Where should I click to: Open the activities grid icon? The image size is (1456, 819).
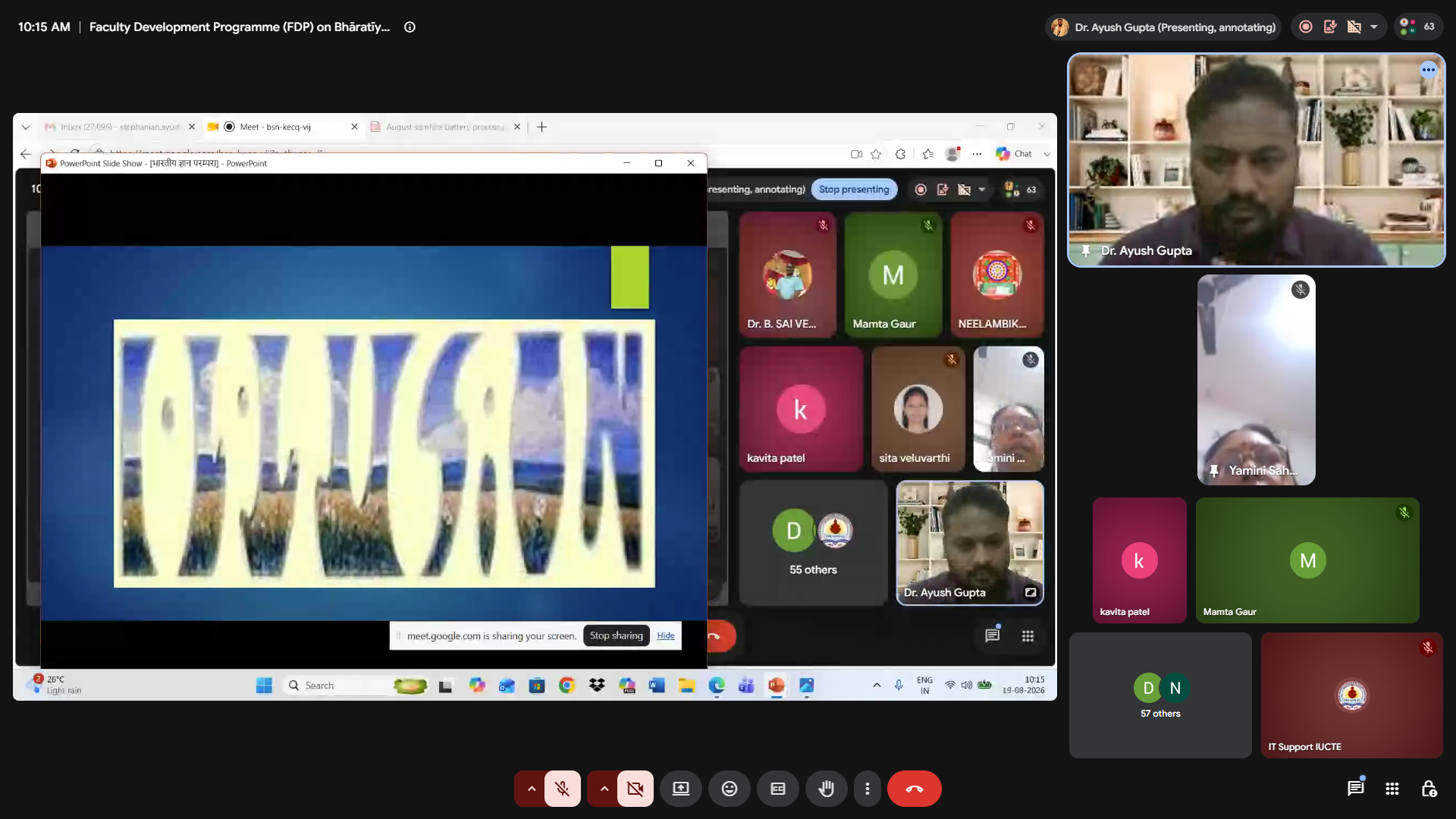[1392, 789]
